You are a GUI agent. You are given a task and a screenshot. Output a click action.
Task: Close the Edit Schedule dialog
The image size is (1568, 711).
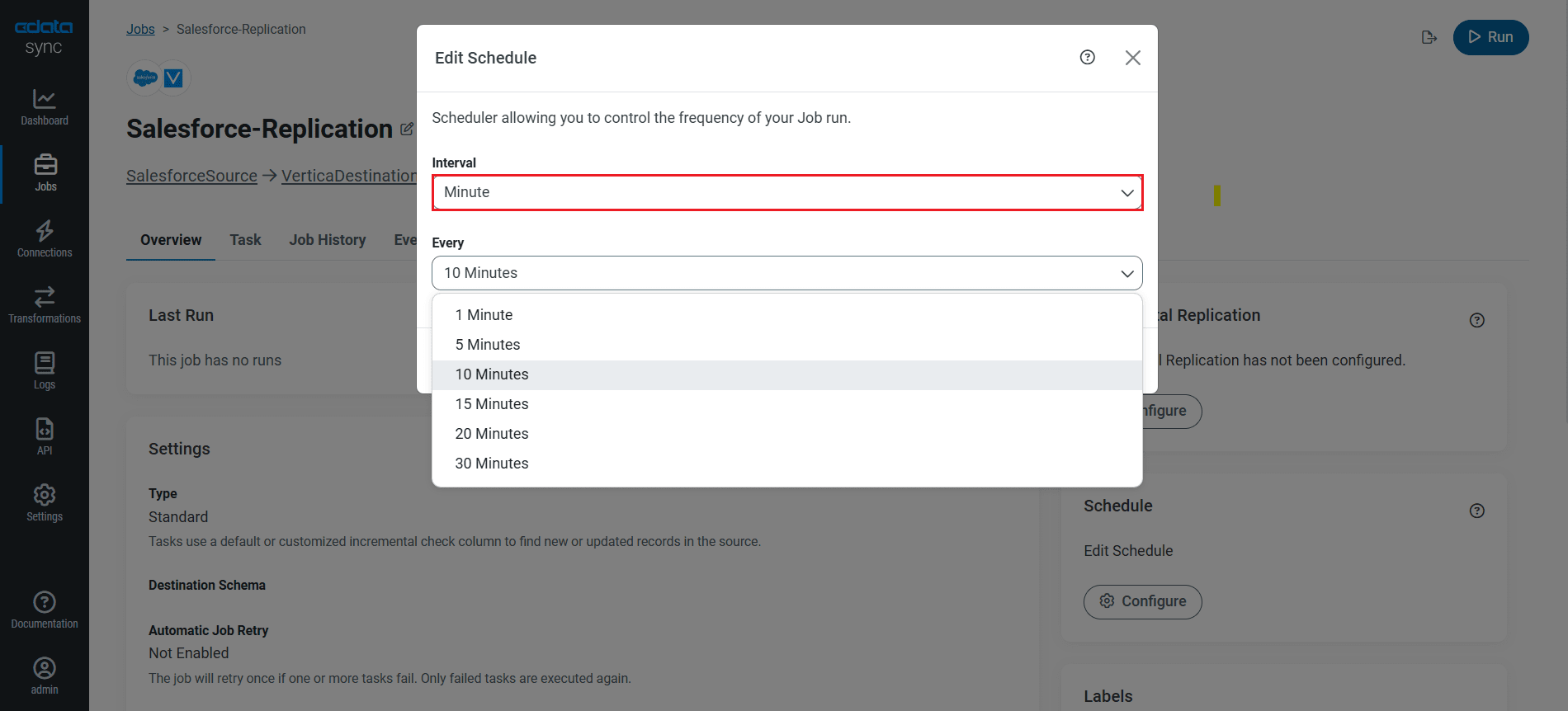(x=1132, y=58)
